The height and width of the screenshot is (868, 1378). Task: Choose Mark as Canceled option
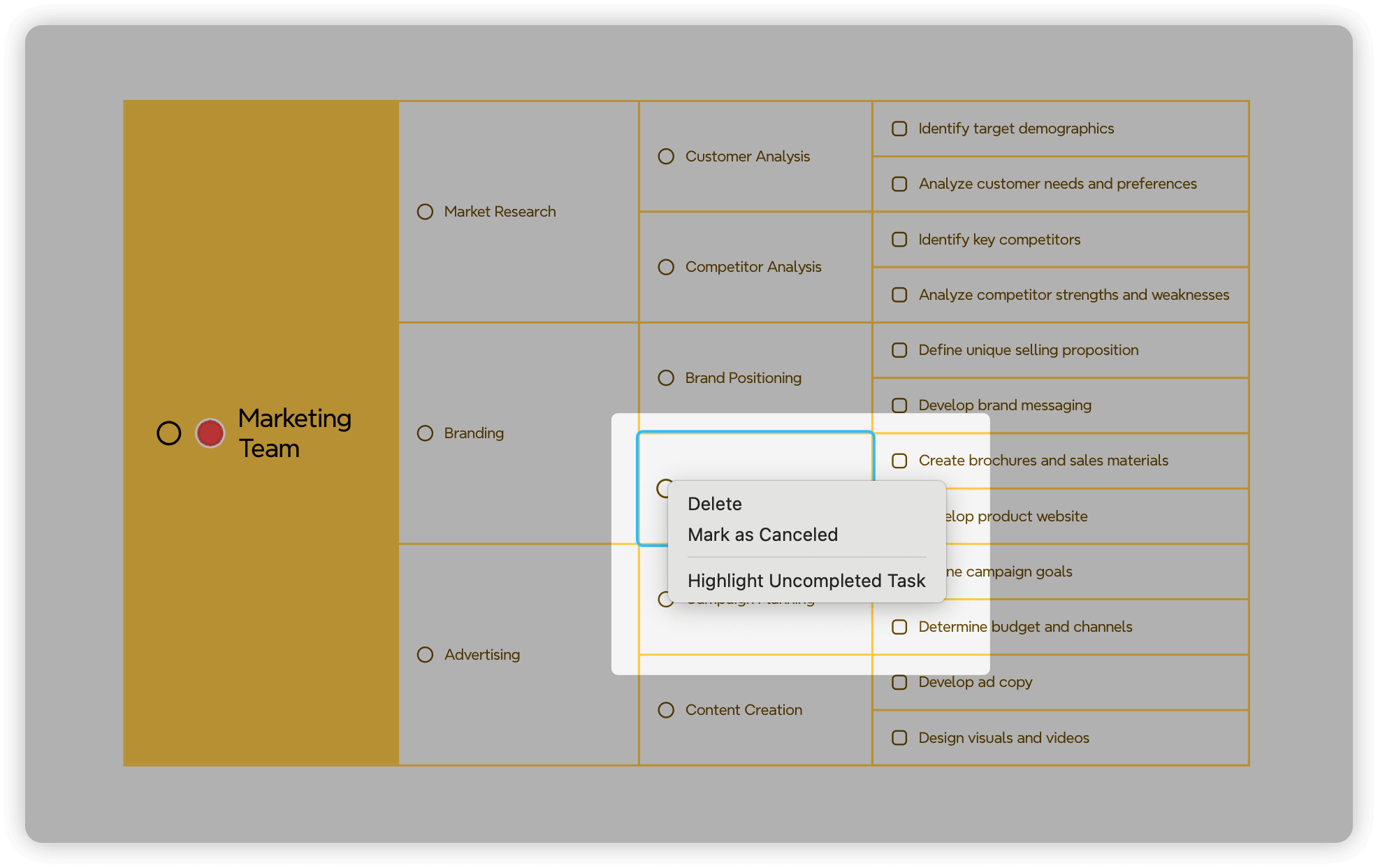pyautogui.click(x=762, y=535)
